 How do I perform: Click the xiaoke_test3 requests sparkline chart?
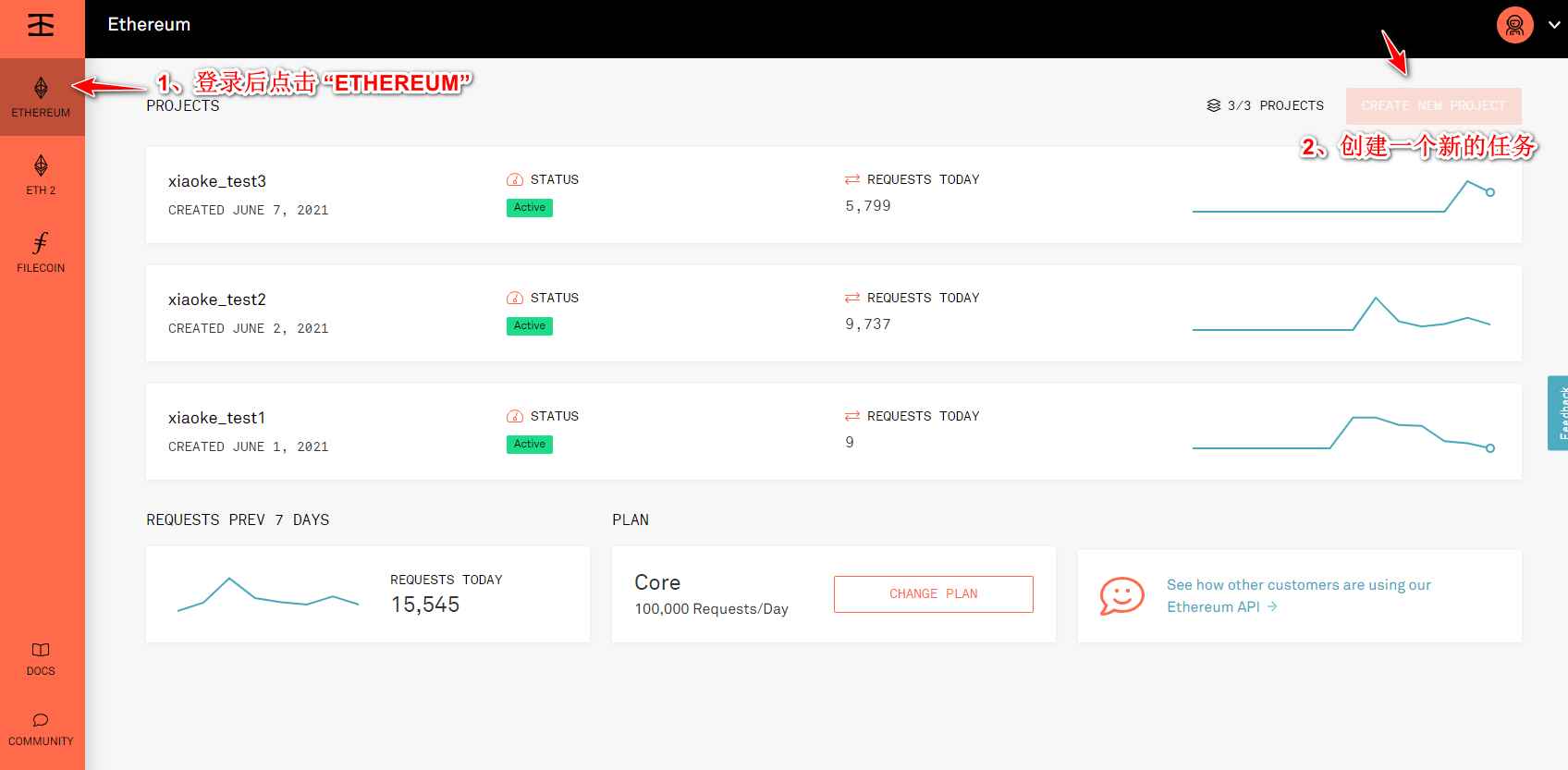[x=1342, y=196]
